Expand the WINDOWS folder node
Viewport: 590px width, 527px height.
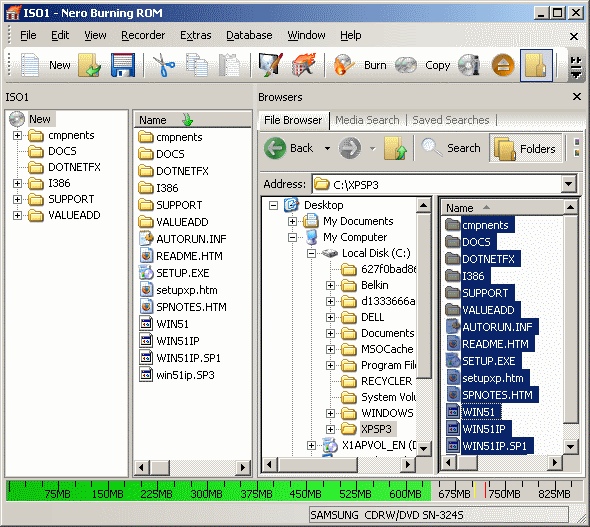click(x=330, y=413)
